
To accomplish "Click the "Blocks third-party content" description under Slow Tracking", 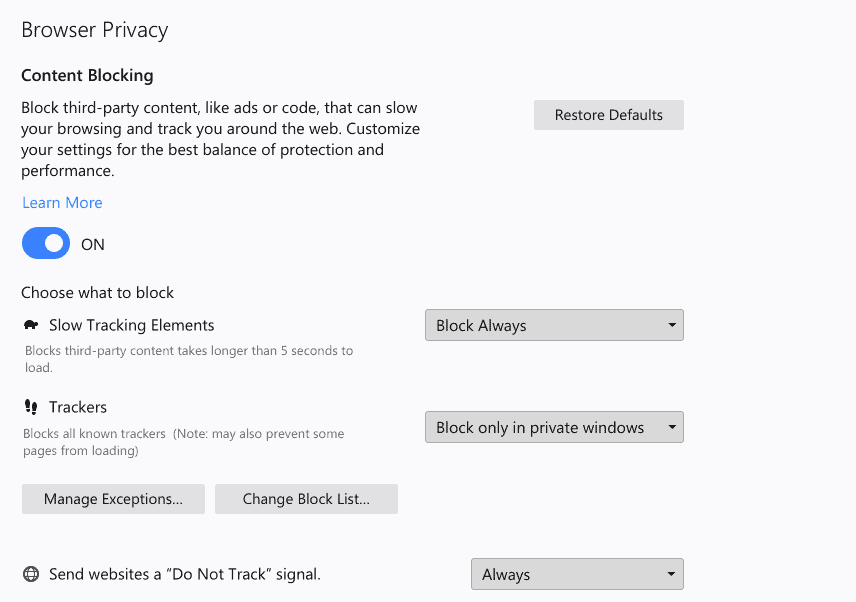I will coord(188,359).
